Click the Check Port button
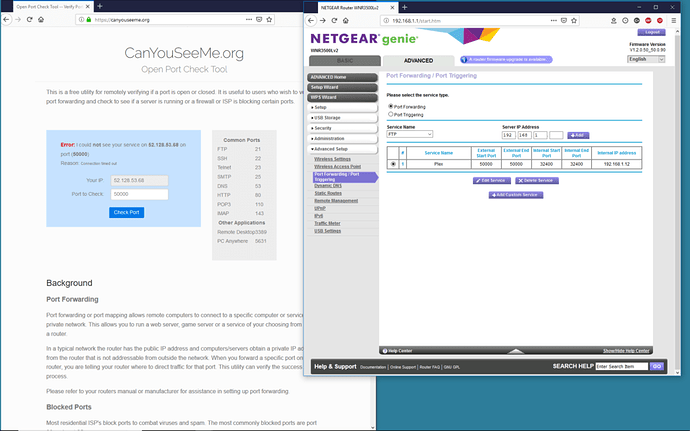690x431 pixels. [126, 212]
